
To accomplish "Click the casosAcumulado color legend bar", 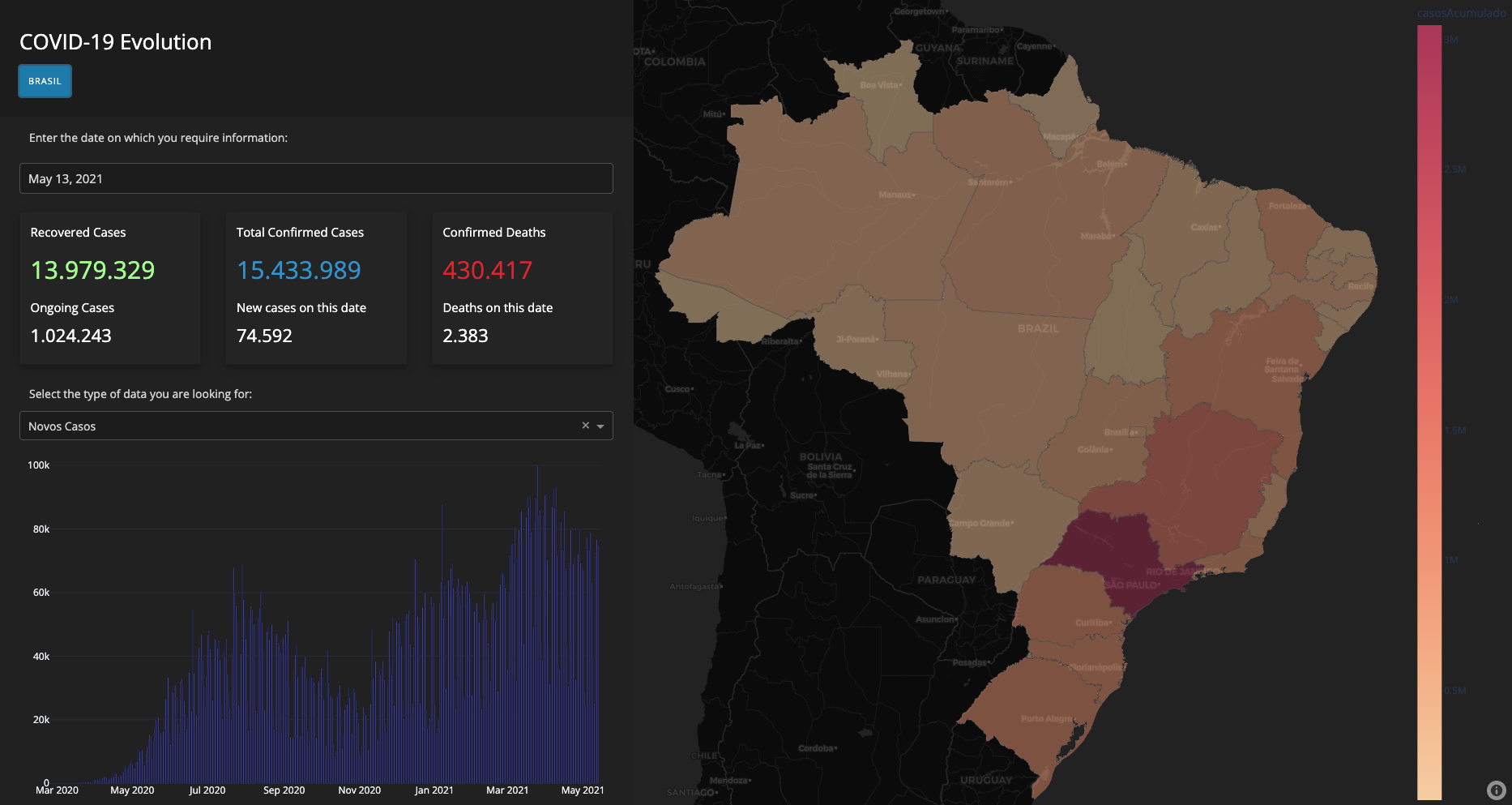I will [1429, 405].
